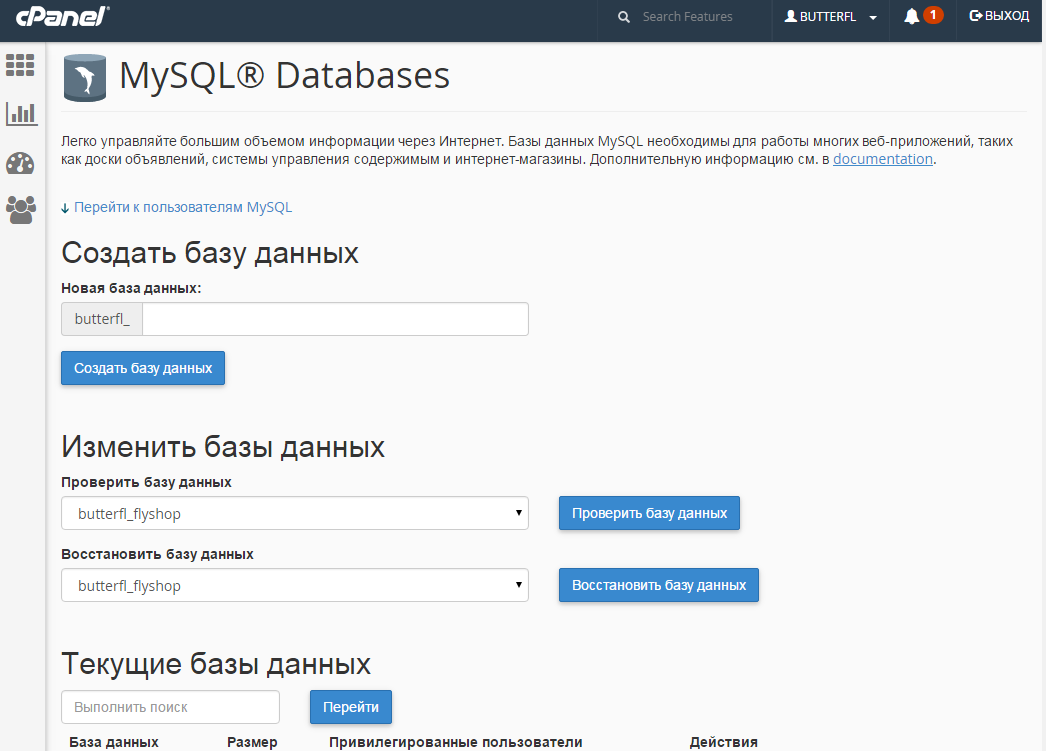Click the notifications bell icon
Viewport: 1046px width, 751px height.
click(x=911, y=17)
